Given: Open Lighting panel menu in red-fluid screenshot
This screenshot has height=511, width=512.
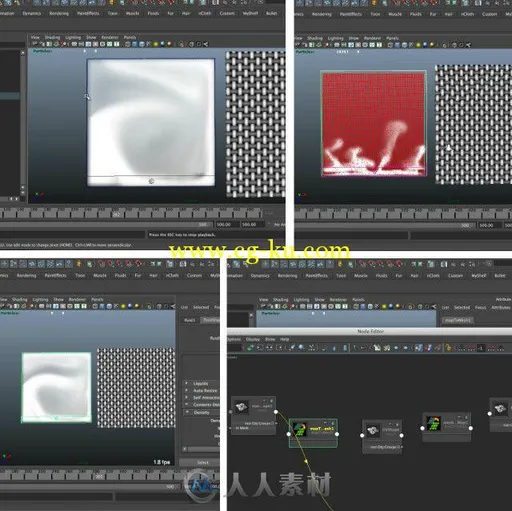Looking at the screenshot, I should (x=335, y=38).
